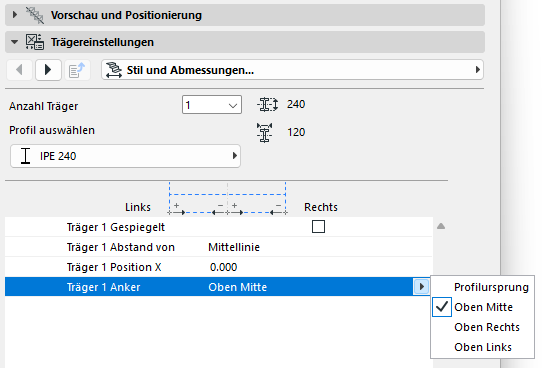542x368 pixels.
Task: Click the Oben Mitte value in Anker row
Action: [x=237, y=287]
